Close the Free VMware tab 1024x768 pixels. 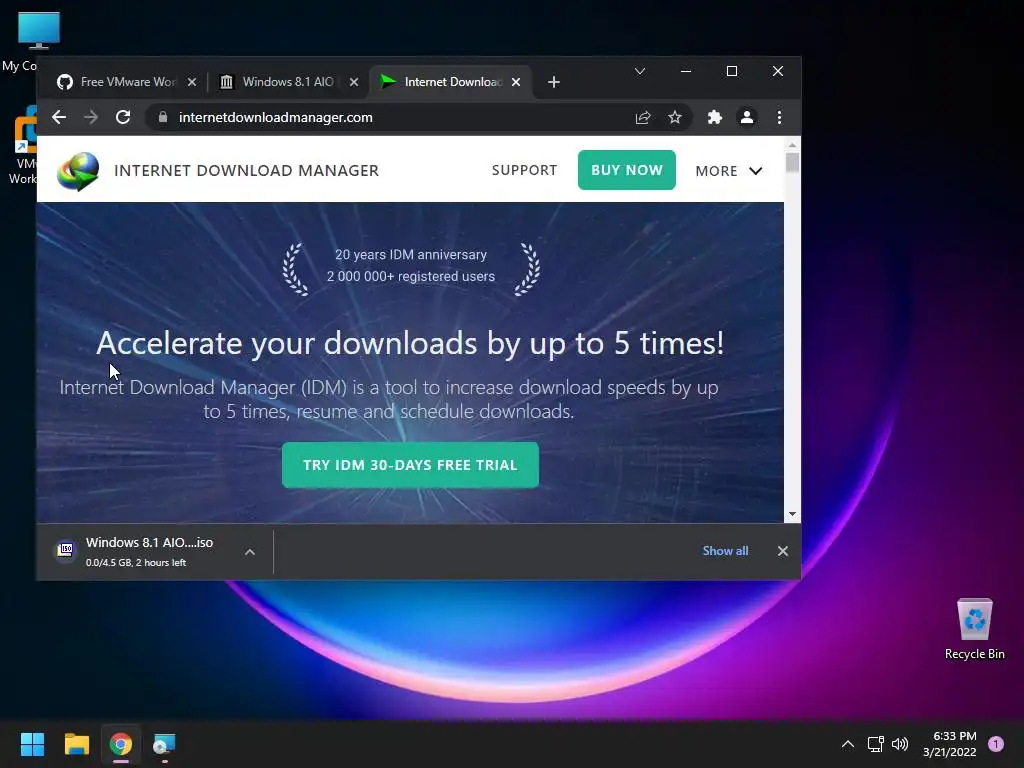pos(192,82)
